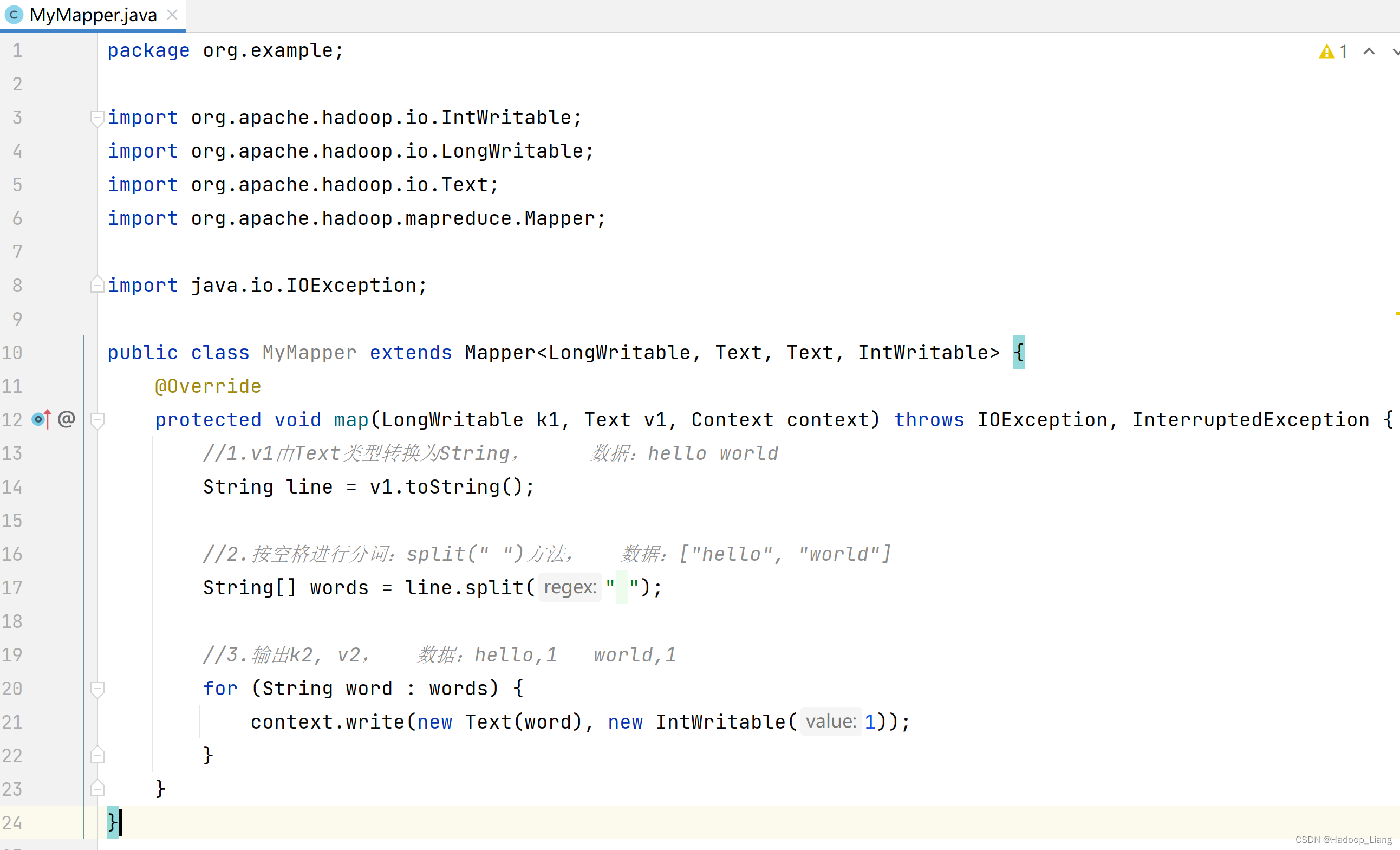Close the MyMapper.java tab
This screenshot has height=850, width=1400.
click(172, 15)
